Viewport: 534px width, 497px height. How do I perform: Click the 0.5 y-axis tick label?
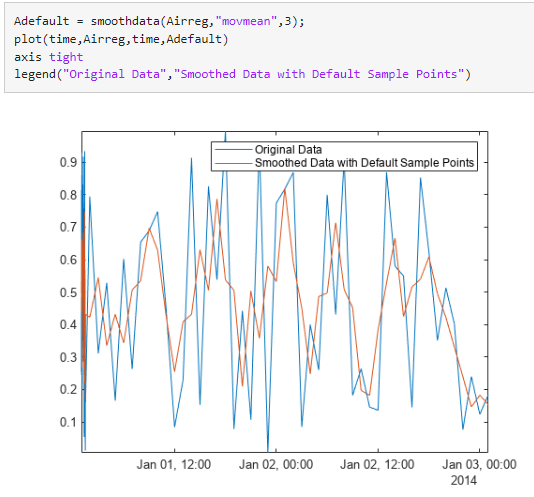(68, 293)
